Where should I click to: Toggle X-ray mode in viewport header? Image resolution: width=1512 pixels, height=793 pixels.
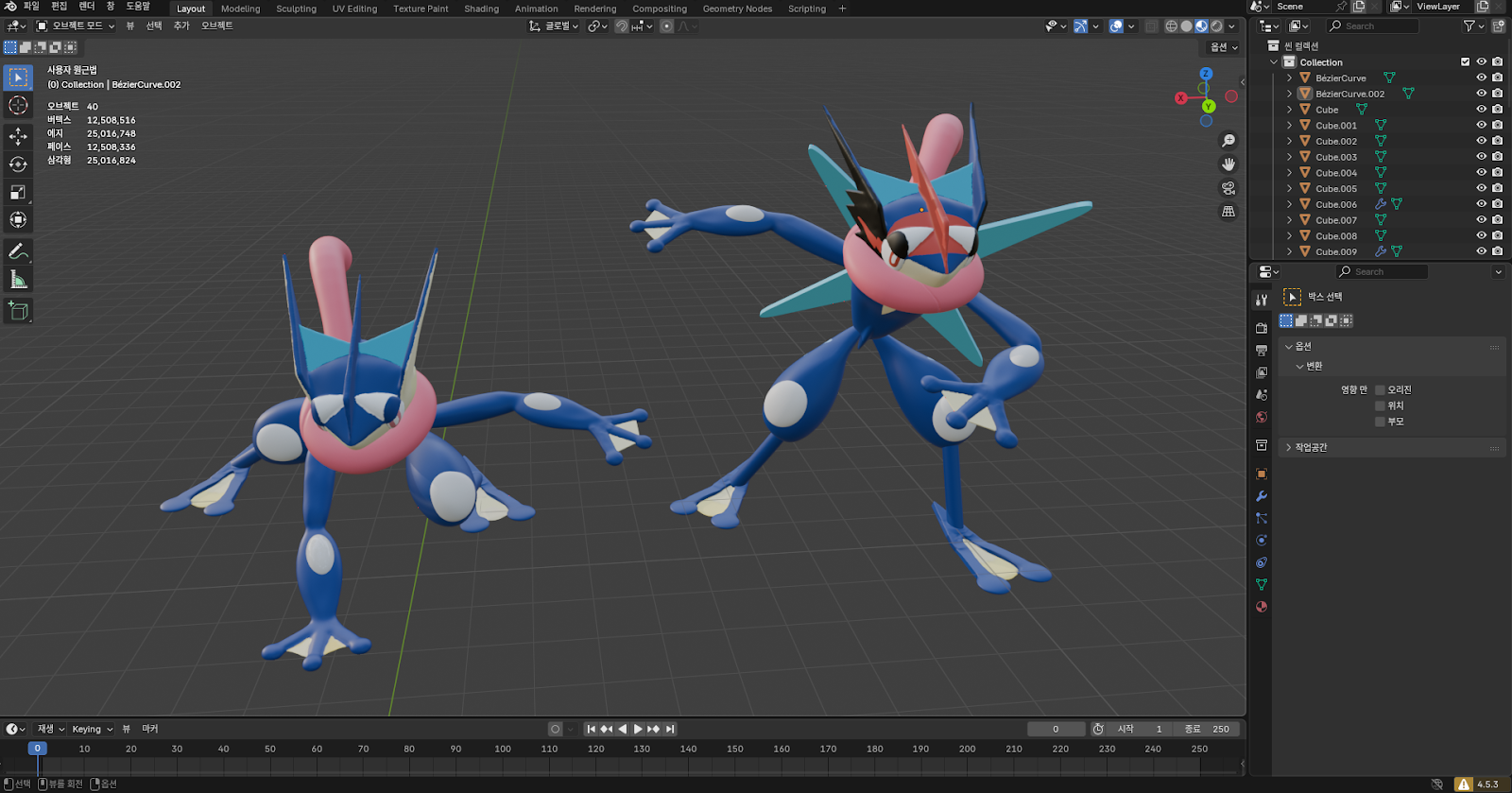1151,26
